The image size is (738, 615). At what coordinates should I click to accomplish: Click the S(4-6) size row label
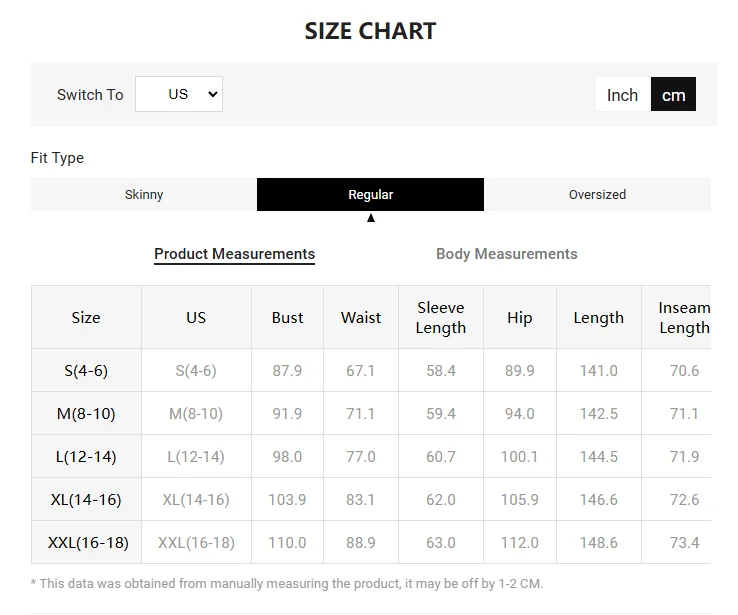click(86, 371)
